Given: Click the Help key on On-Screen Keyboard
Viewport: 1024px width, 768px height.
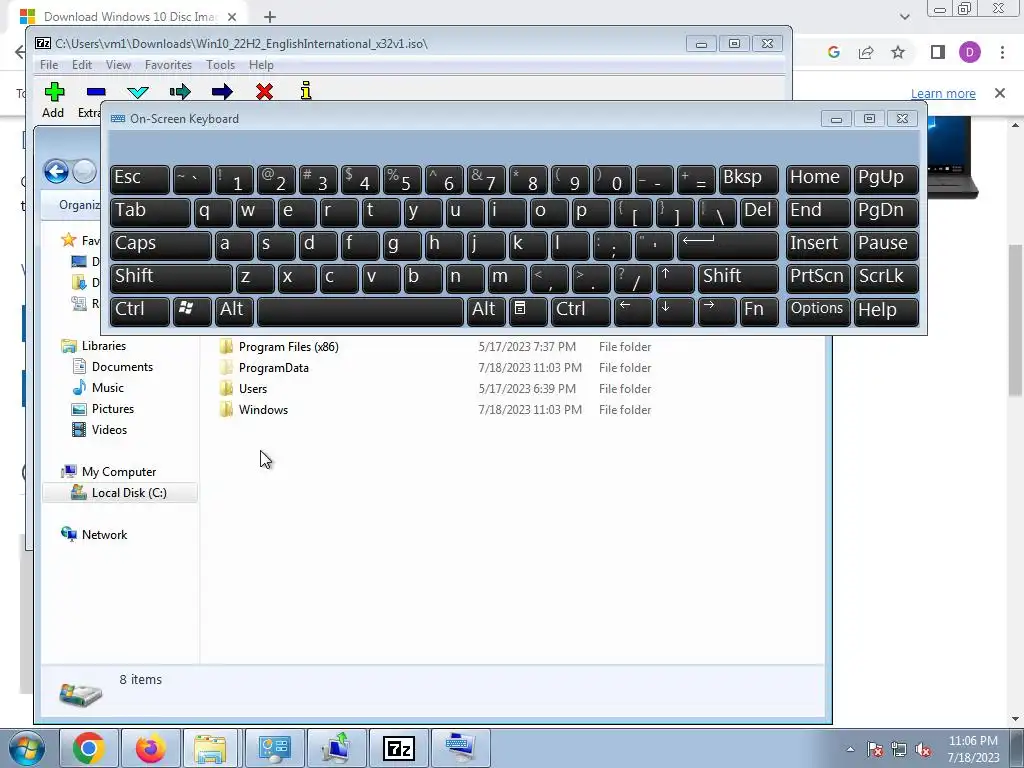Looking at the screenshot, I should click(886, 312).
